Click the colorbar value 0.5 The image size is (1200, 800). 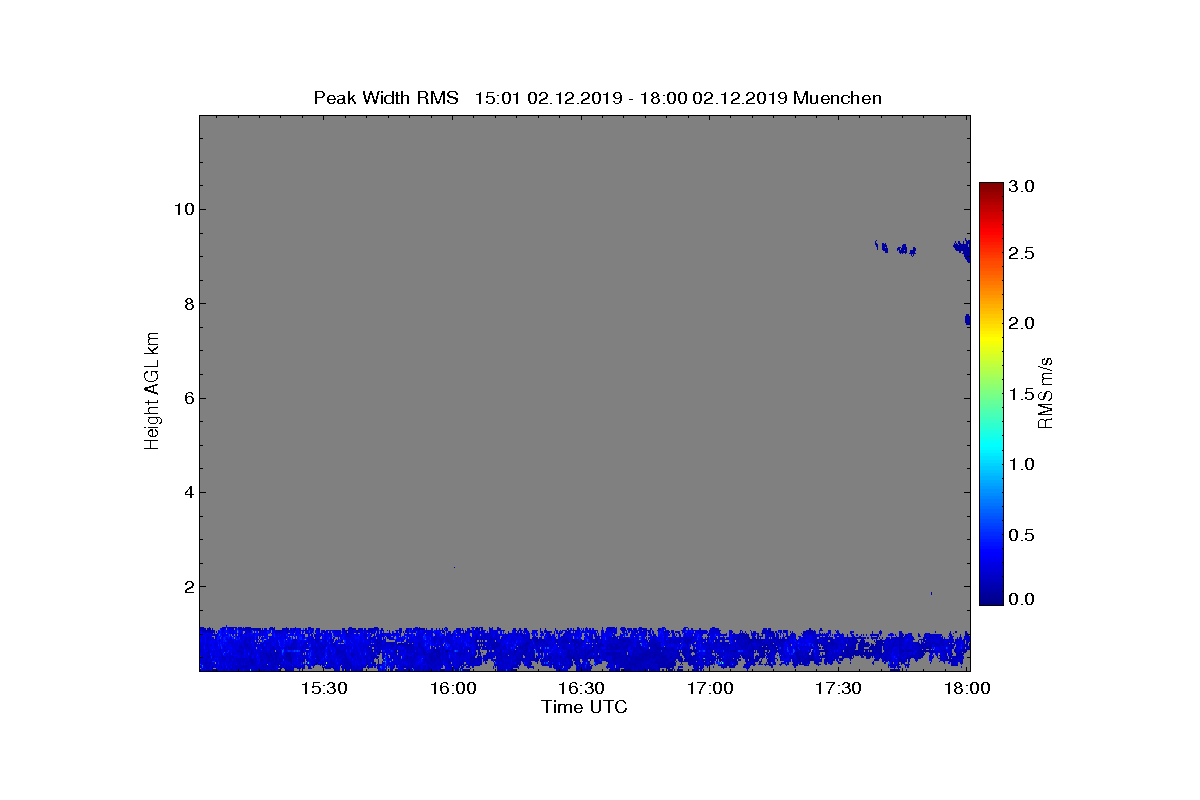pyautogui.click(x=1021, y=535)
